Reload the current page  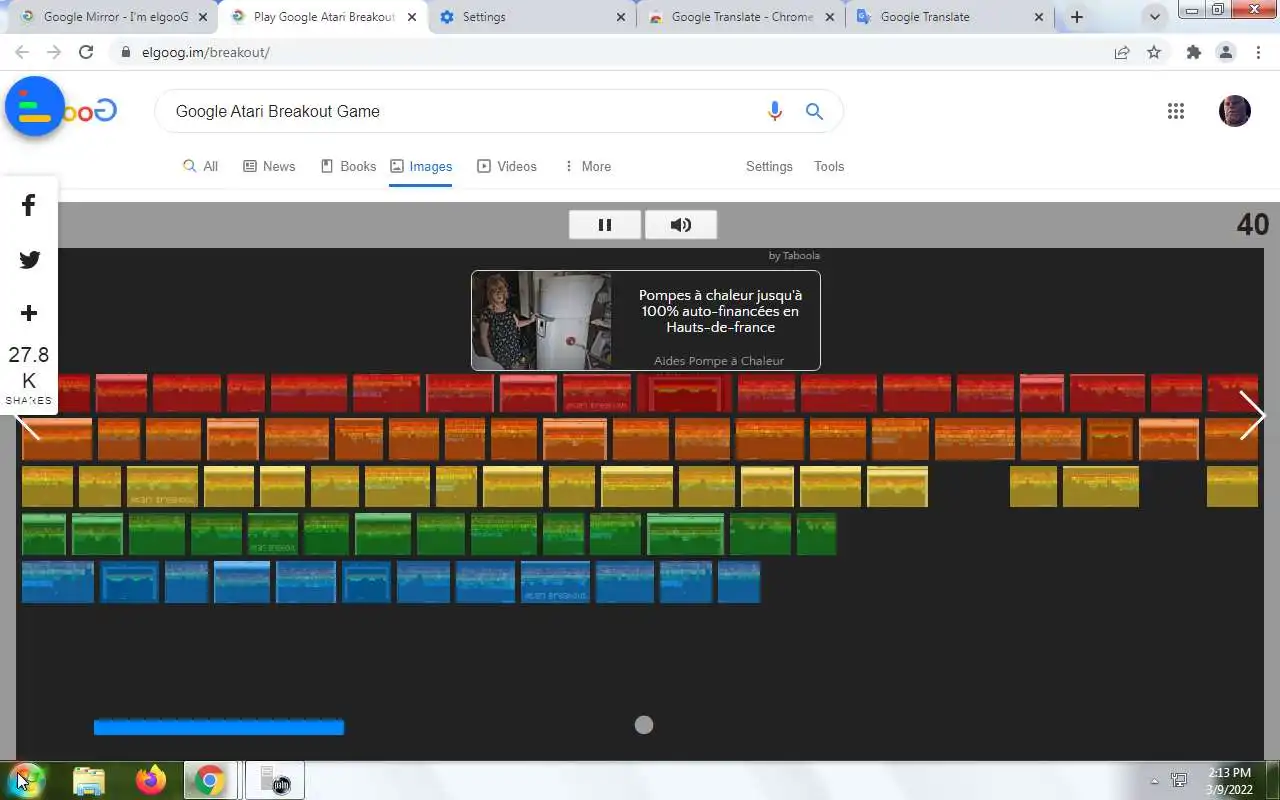86,52
